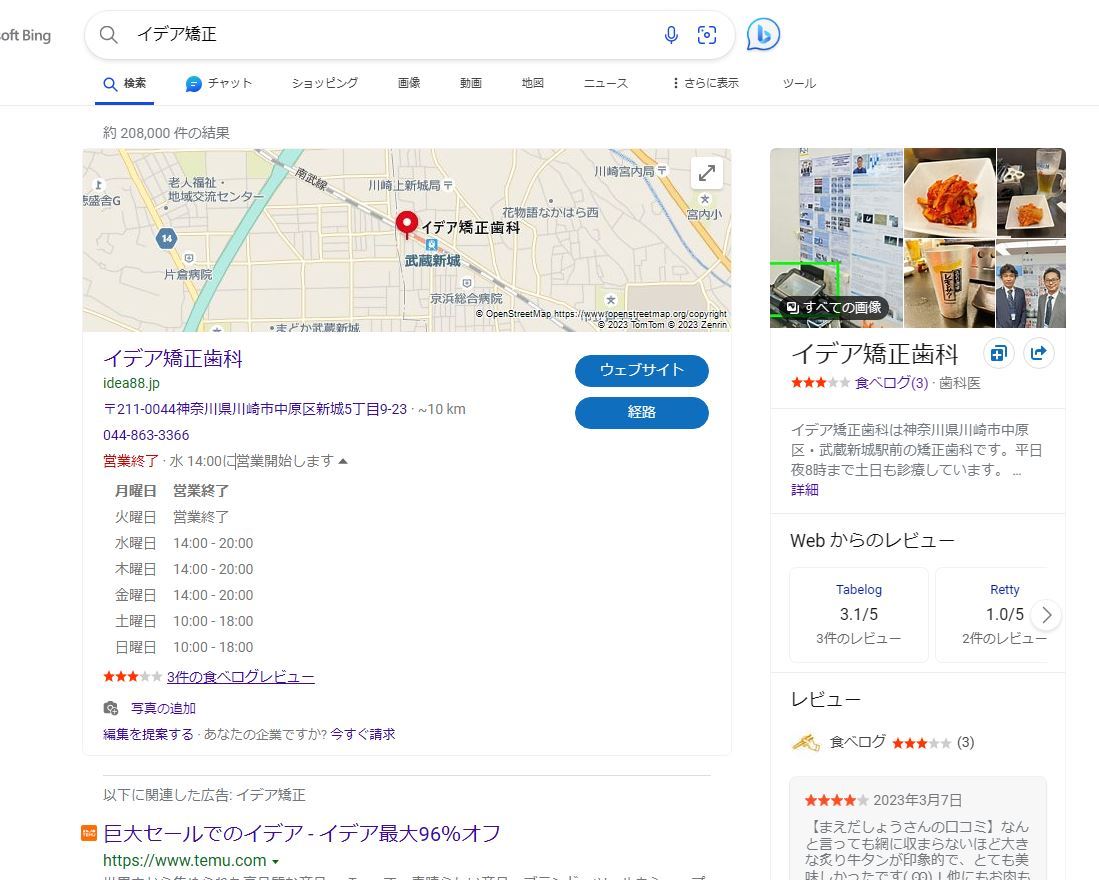Click next arrow in Web reviews carousel
Screen dimensions: 1099x880
pos(1046,615)
